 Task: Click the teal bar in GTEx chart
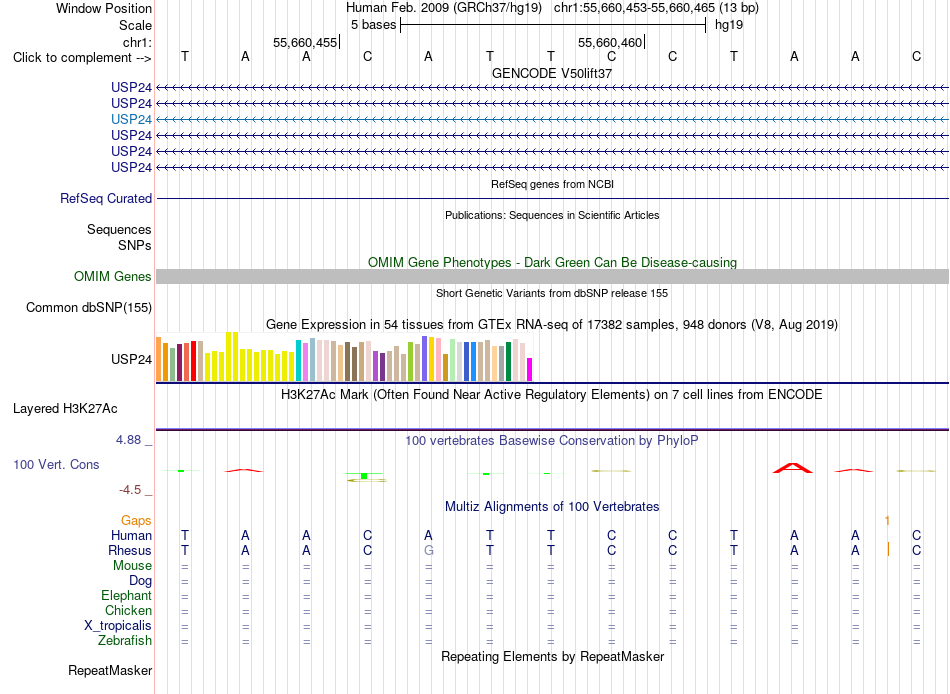coord(298,361)
